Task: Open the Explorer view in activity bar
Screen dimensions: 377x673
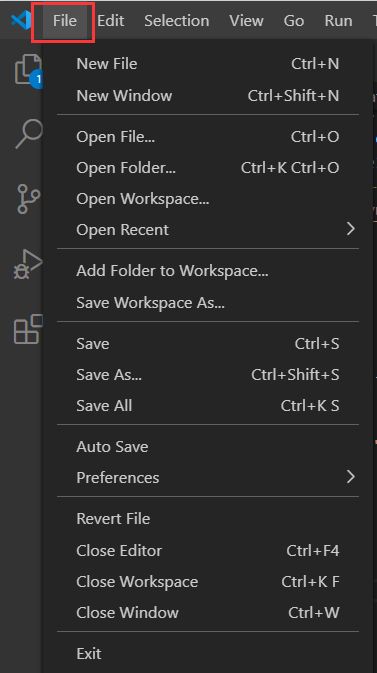Action: [27, 70]
